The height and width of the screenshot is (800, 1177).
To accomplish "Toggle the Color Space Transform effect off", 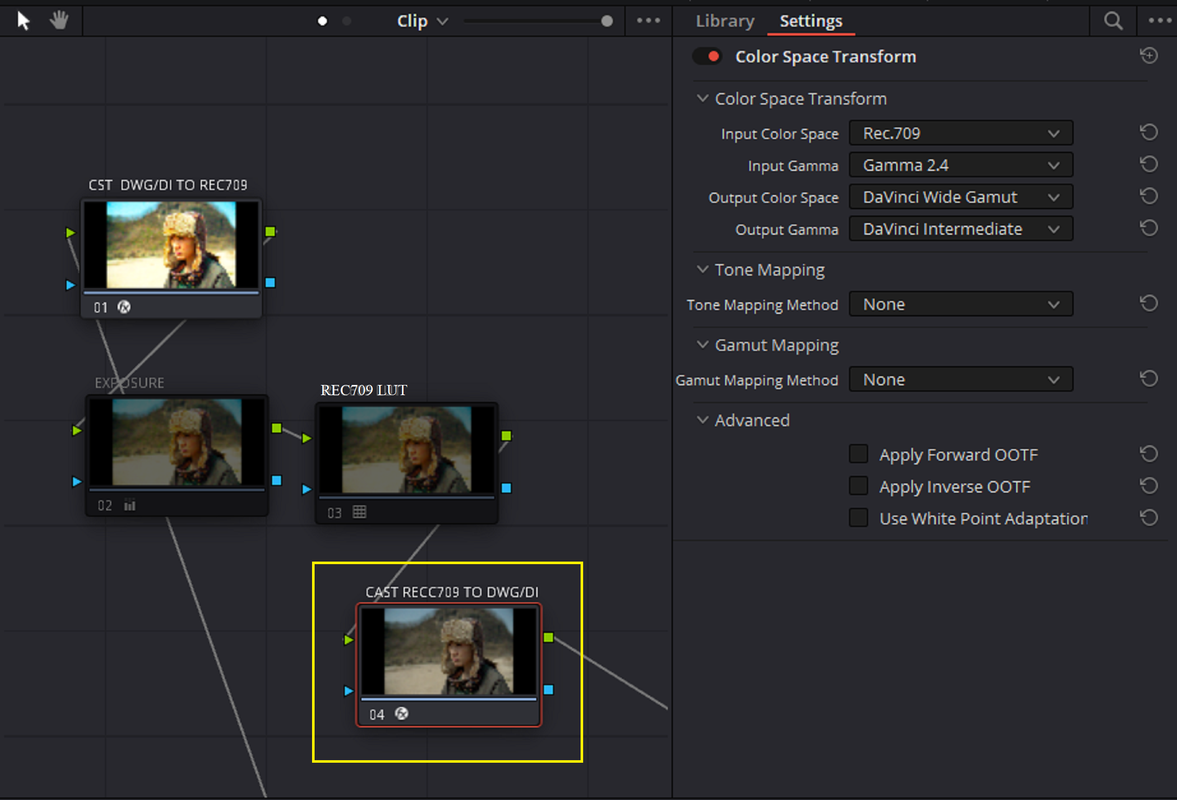I will pyautogui.click(x=707, y=56).
